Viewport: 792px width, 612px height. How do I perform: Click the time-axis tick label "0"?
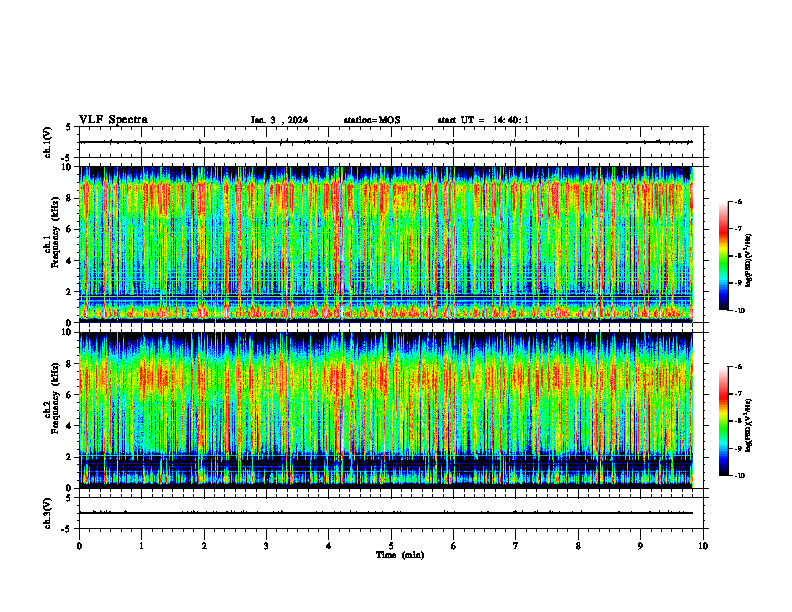79,546
